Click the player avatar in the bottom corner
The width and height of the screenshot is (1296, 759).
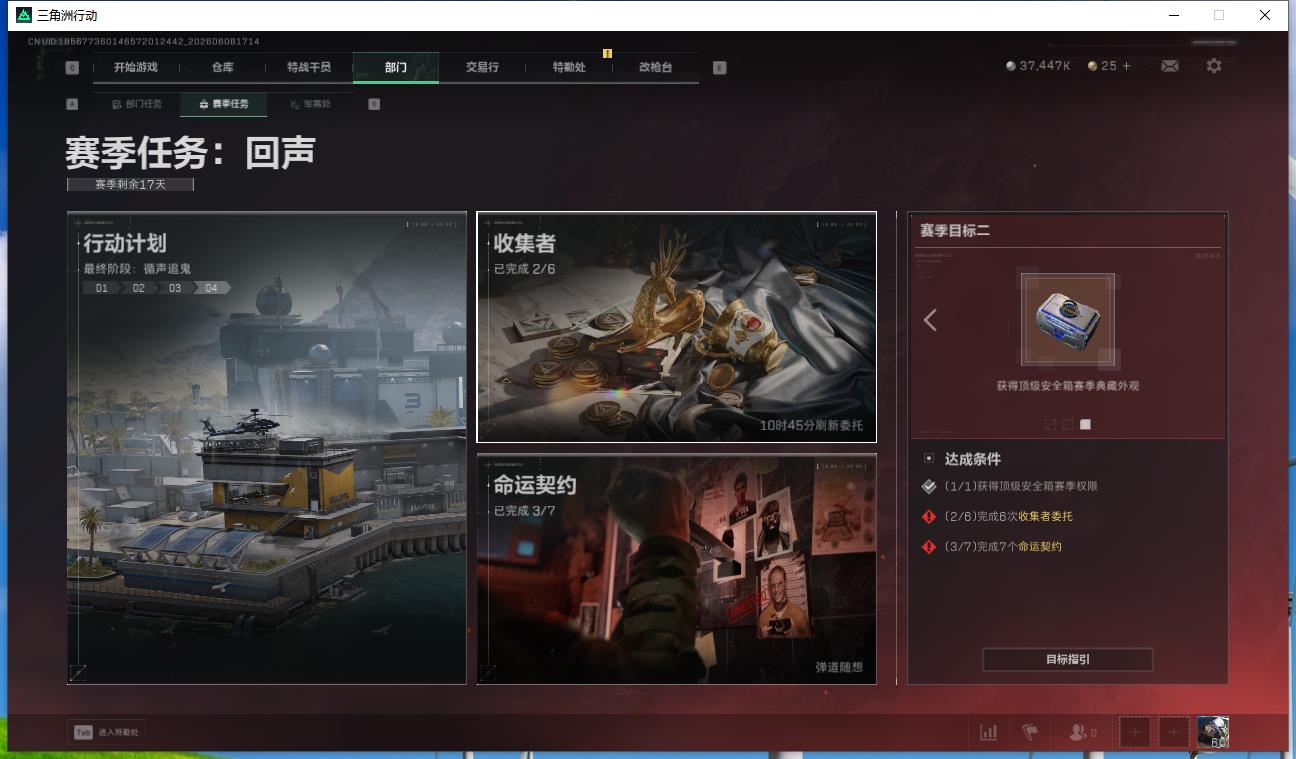(1213, 732)
